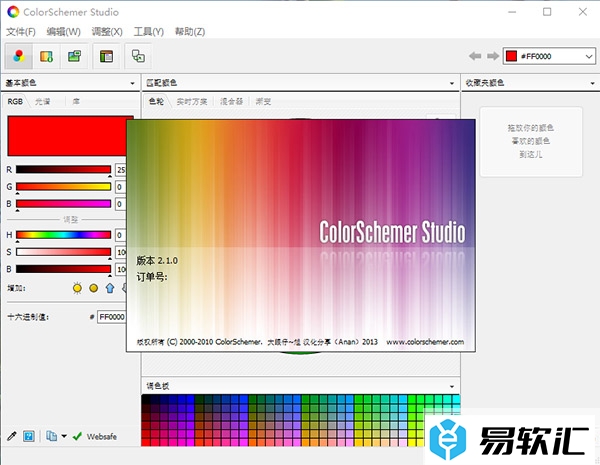Viewport: 600px width, 465px height.
Task: Open the 工具(Y) menu
Action: pos(148,32)
